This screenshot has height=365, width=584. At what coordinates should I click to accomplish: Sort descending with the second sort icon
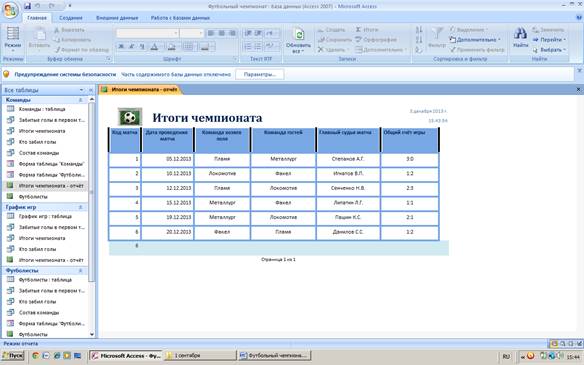[419, 39]
